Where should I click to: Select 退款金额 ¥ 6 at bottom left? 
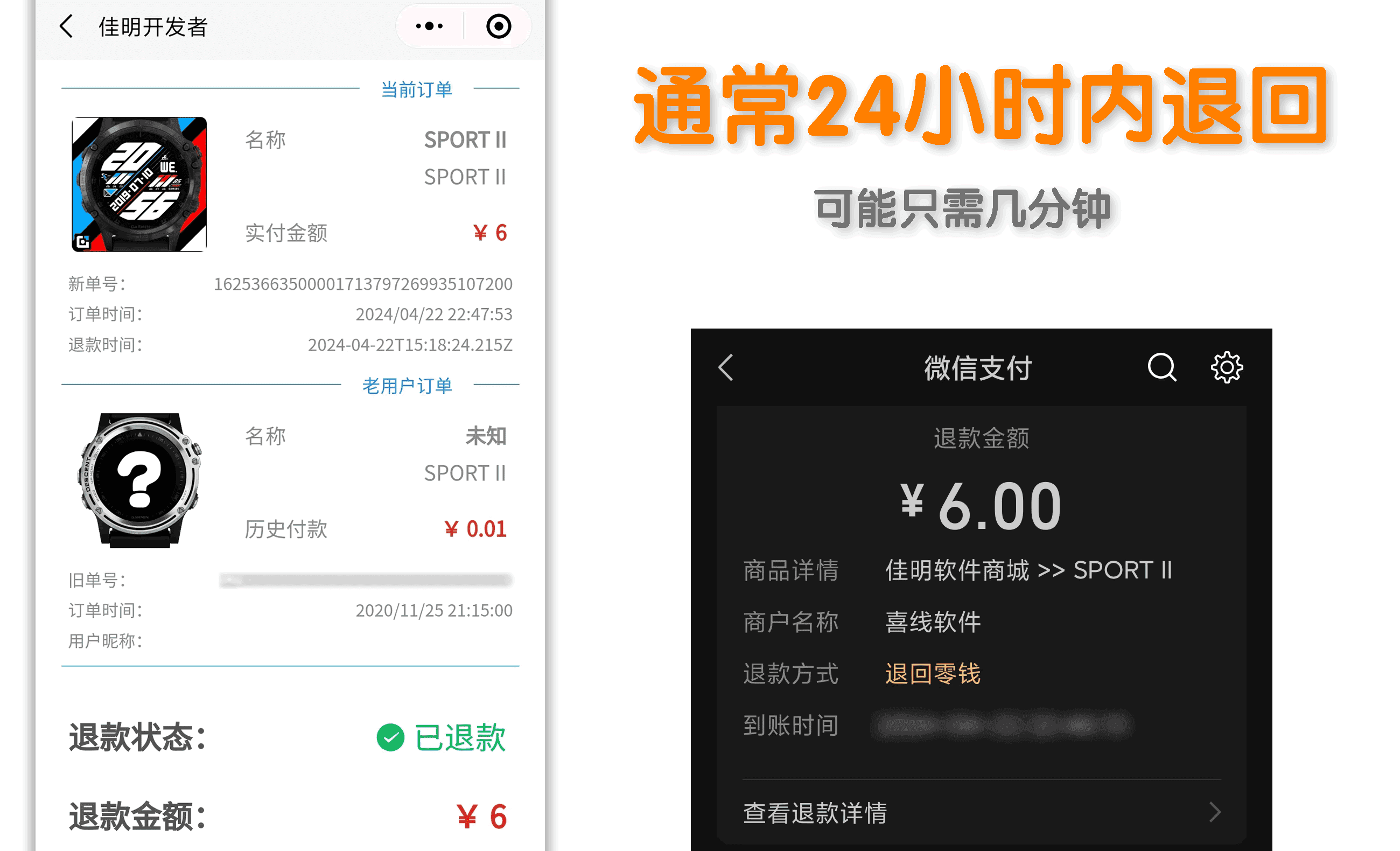pos(481,817)
